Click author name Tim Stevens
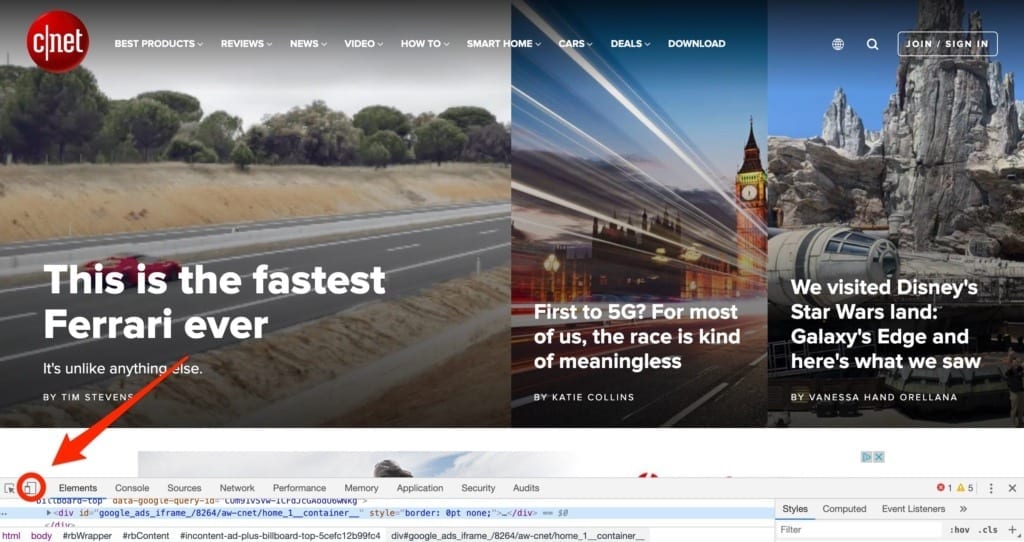This screenshot has height=542, width=1024. pos(97,397)
